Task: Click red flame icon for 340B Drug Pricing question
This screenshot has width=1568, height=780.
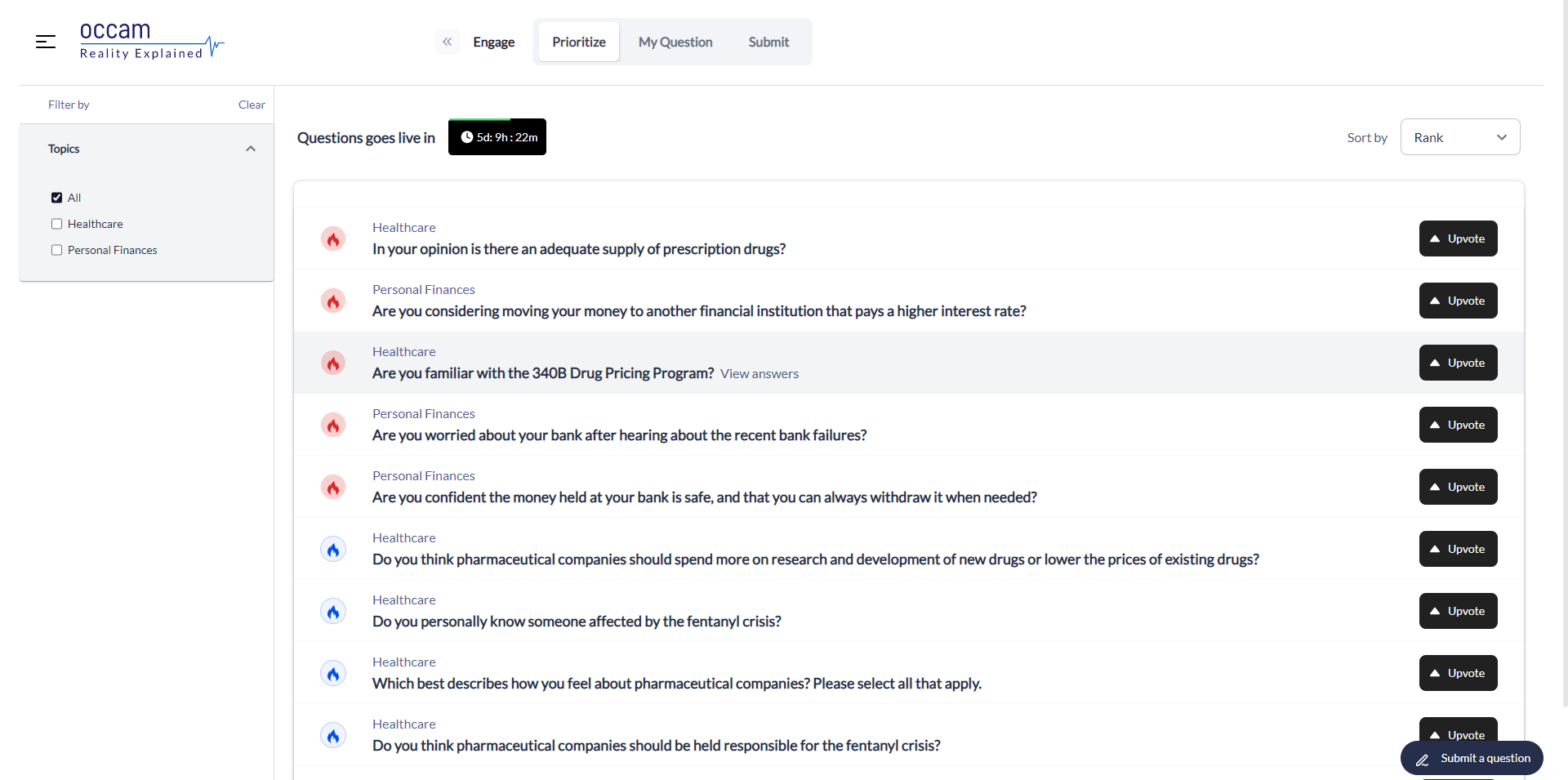Action: (x=333, y=363)
